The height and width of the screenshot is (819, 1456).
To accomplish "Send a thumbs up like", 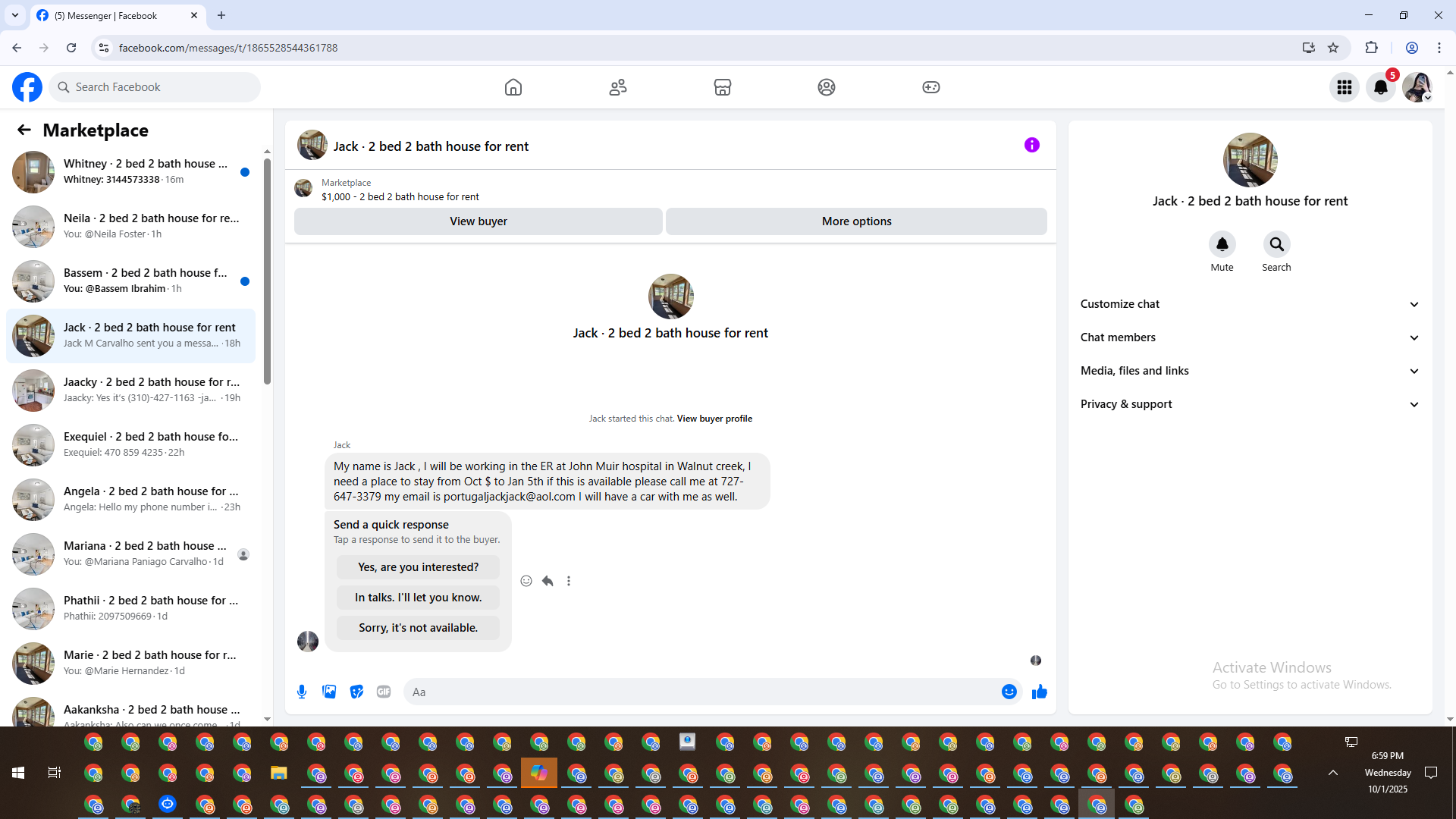I will point(1040,692).
